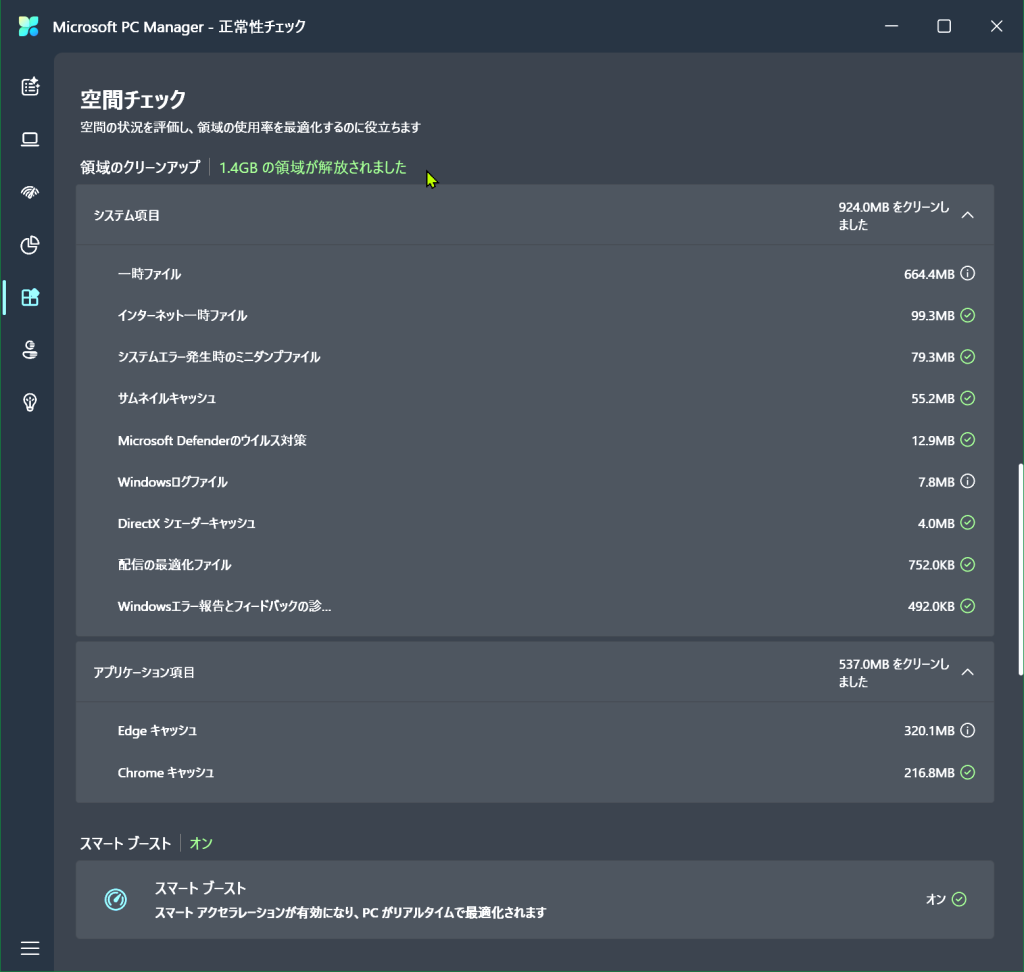
Task: Click the 1.4GB の領域が解放されました text
Action: tap(313, 168)
